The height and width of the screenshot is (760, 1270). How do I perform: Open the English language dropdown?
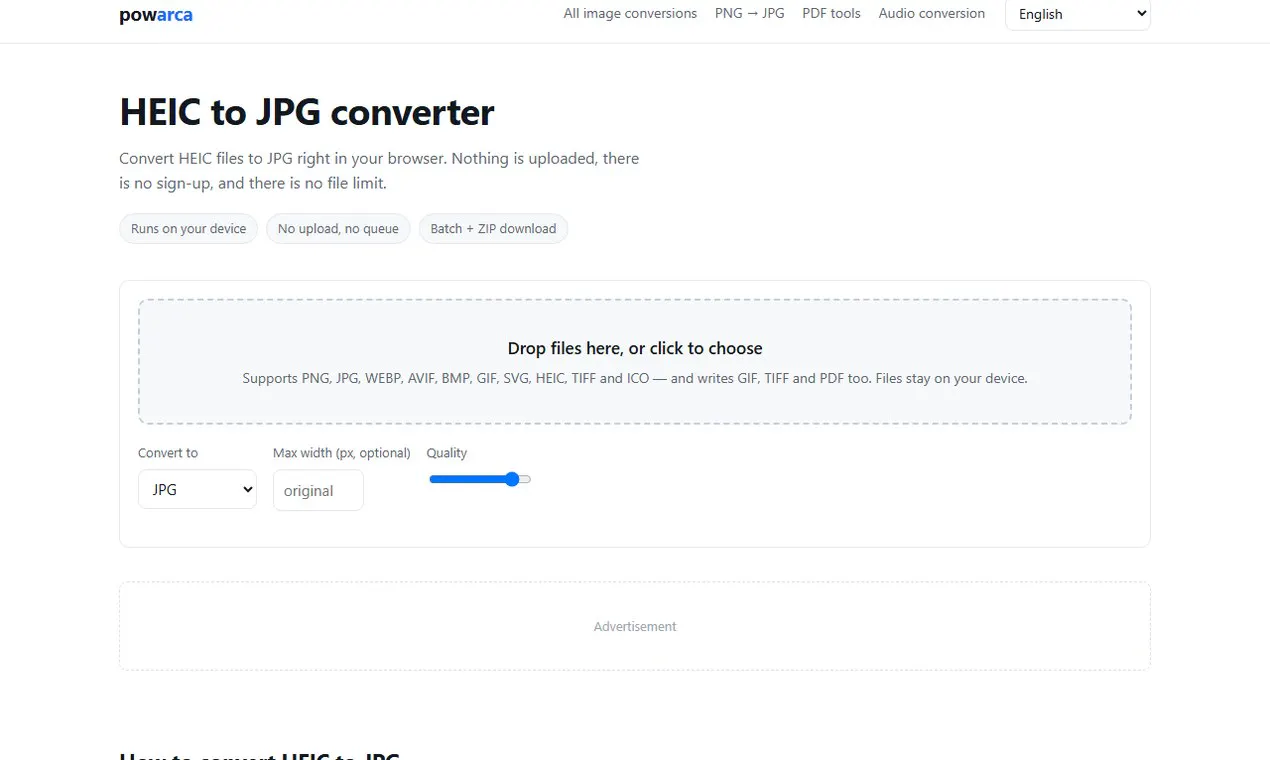(1078, 14)
